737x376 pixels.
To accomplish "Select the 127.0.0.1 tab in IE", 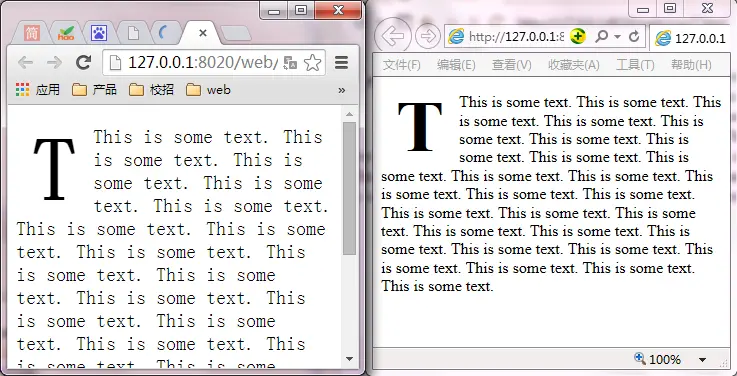I will coord(690,38).
